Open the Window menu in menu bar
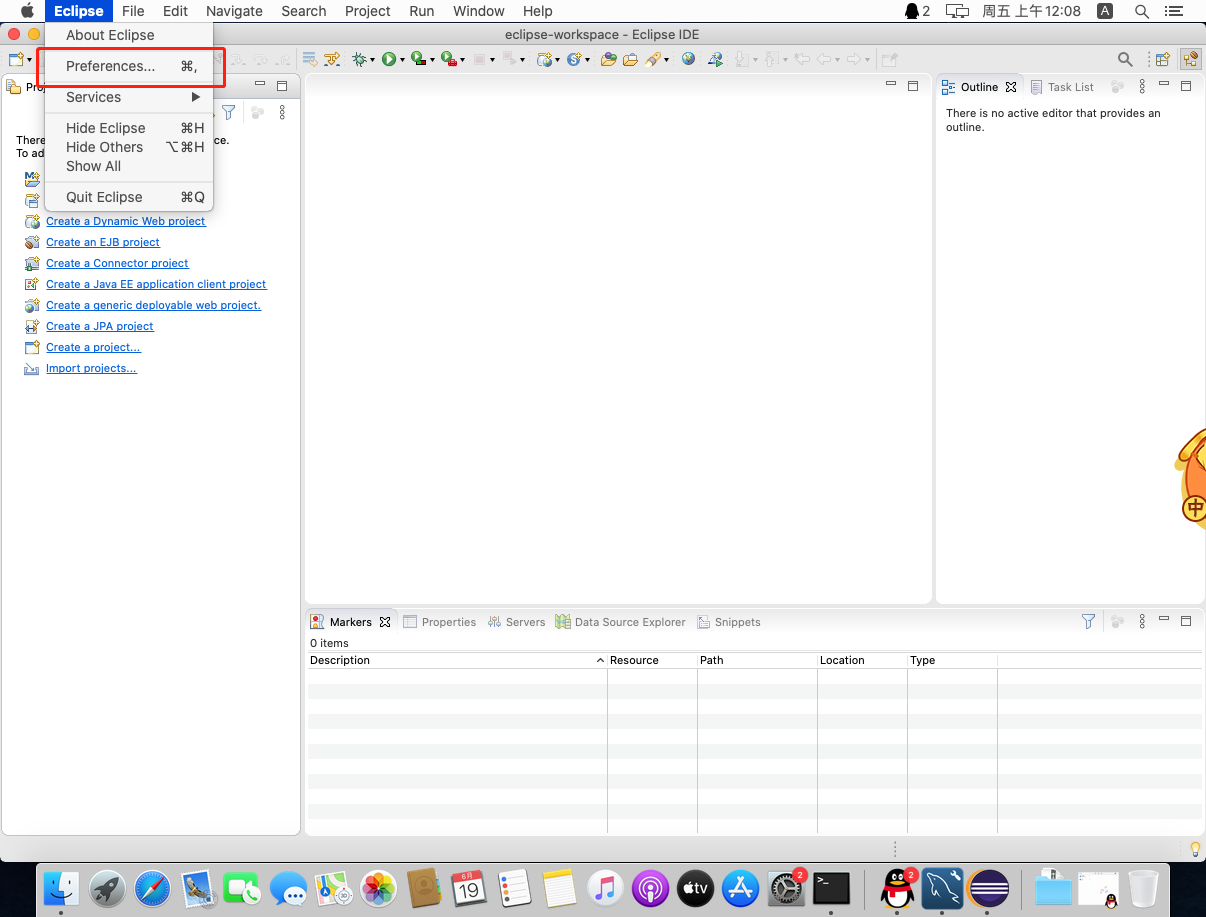 pyautogui.click(x=478, y=11)
